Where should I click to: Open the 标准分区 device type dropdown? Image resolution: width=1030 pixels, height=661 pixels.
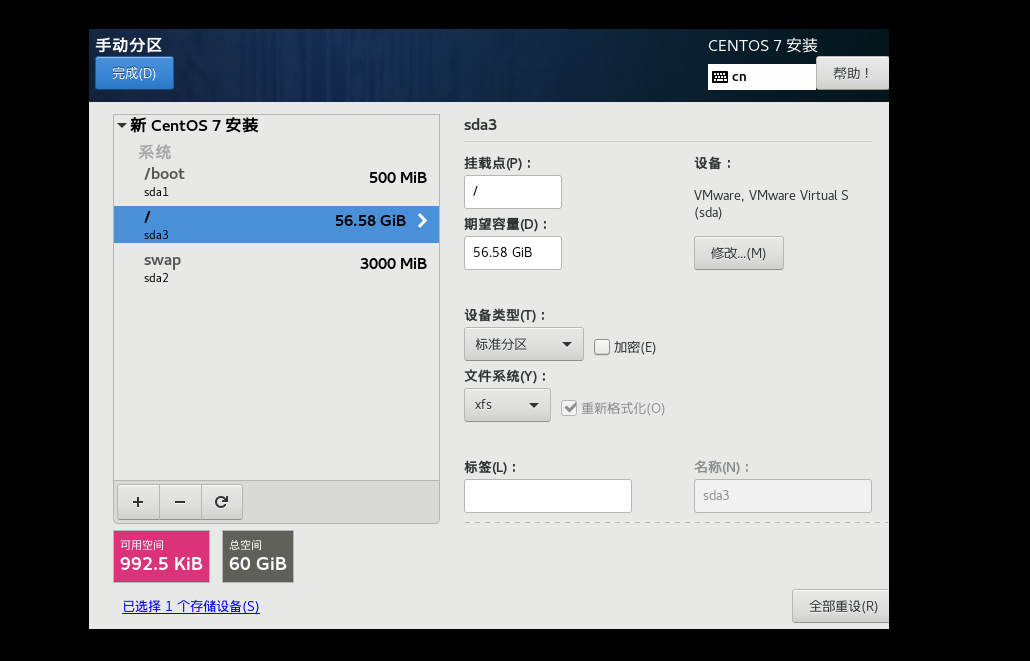(524, 344)
